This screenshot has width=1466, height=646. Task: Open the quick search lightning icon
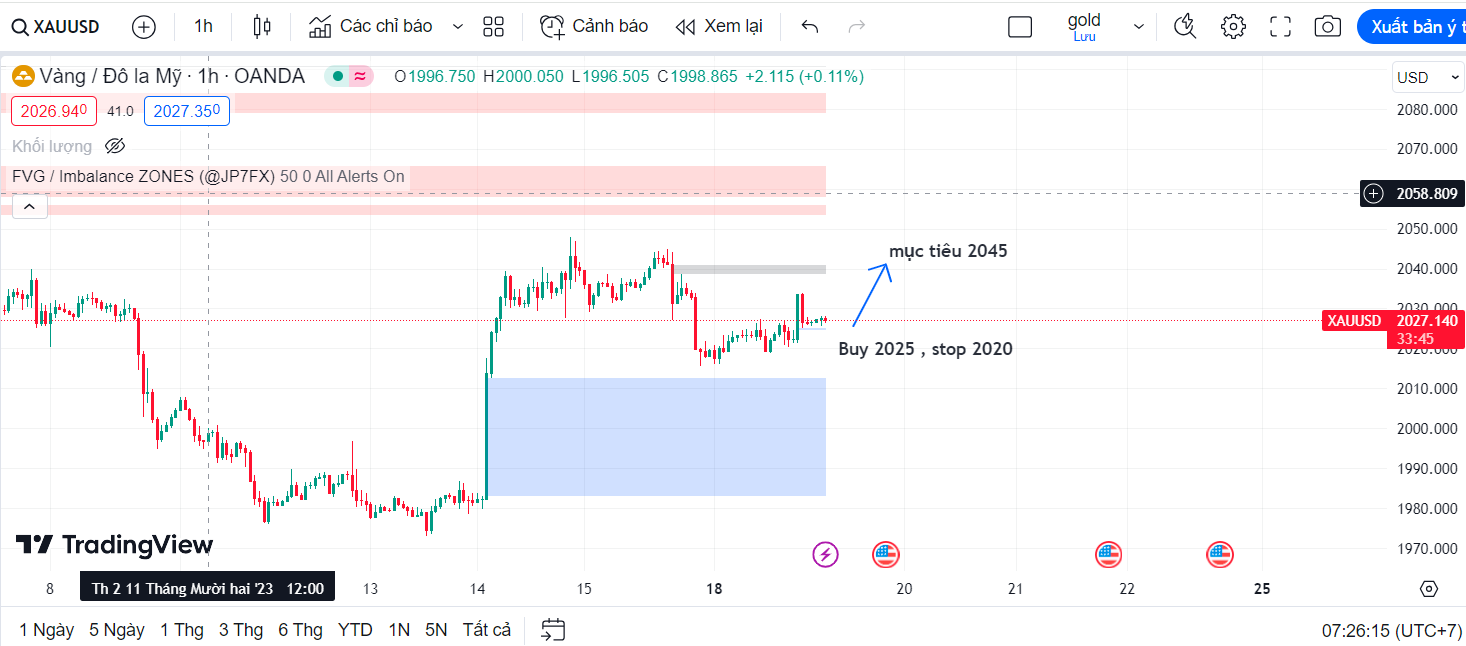point(1185,27)
